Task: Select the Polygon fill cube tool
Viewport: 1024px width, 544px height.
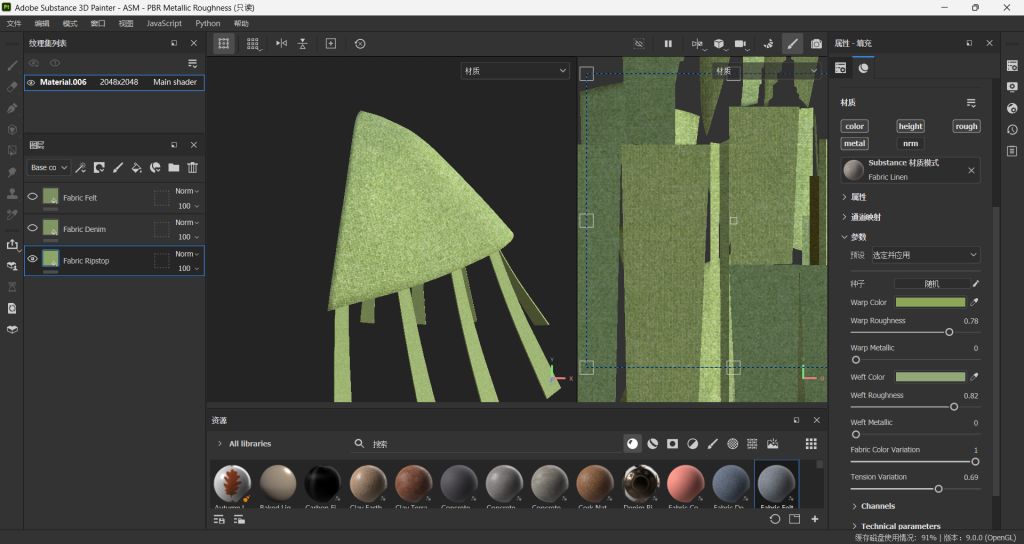Action: (x=12, y=129)
